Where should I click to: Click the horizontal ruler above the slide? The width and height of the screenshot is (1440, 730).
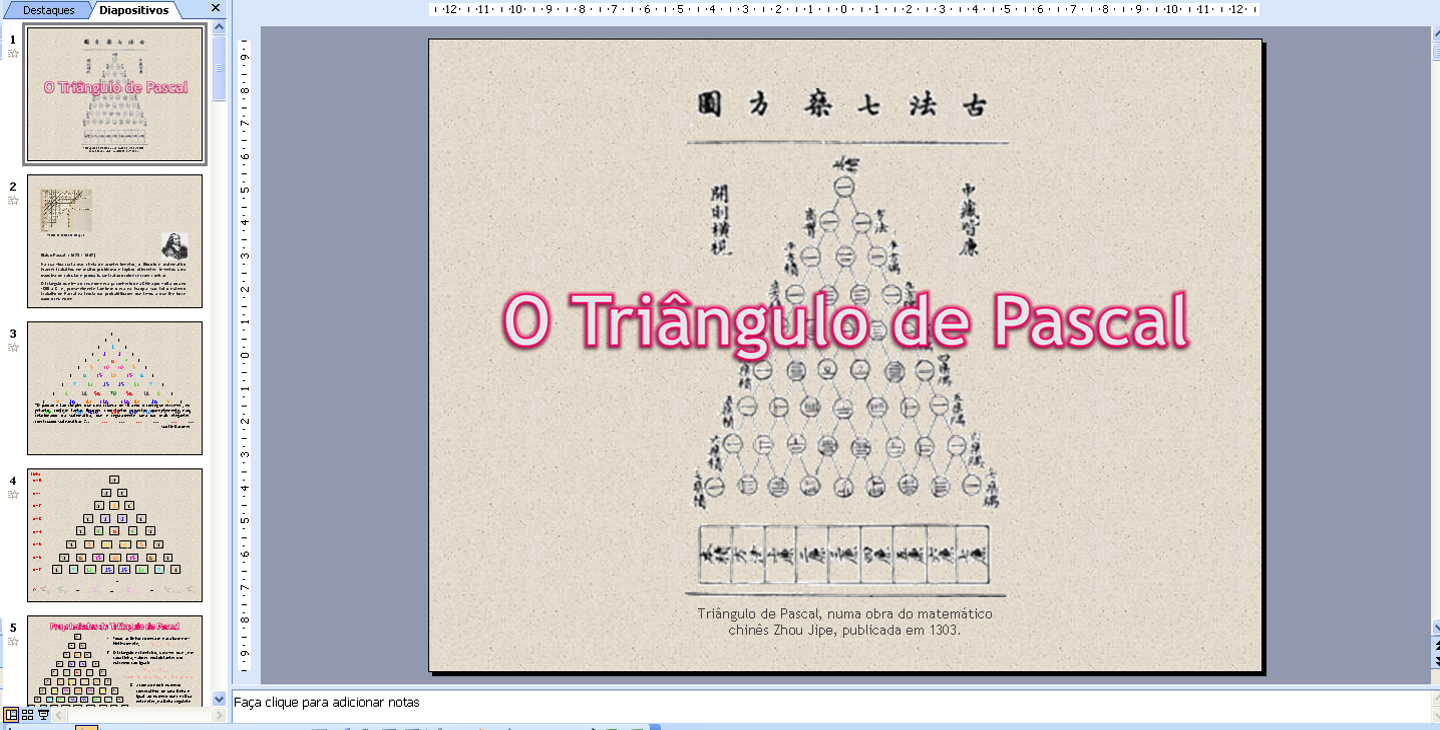[845, 9]
